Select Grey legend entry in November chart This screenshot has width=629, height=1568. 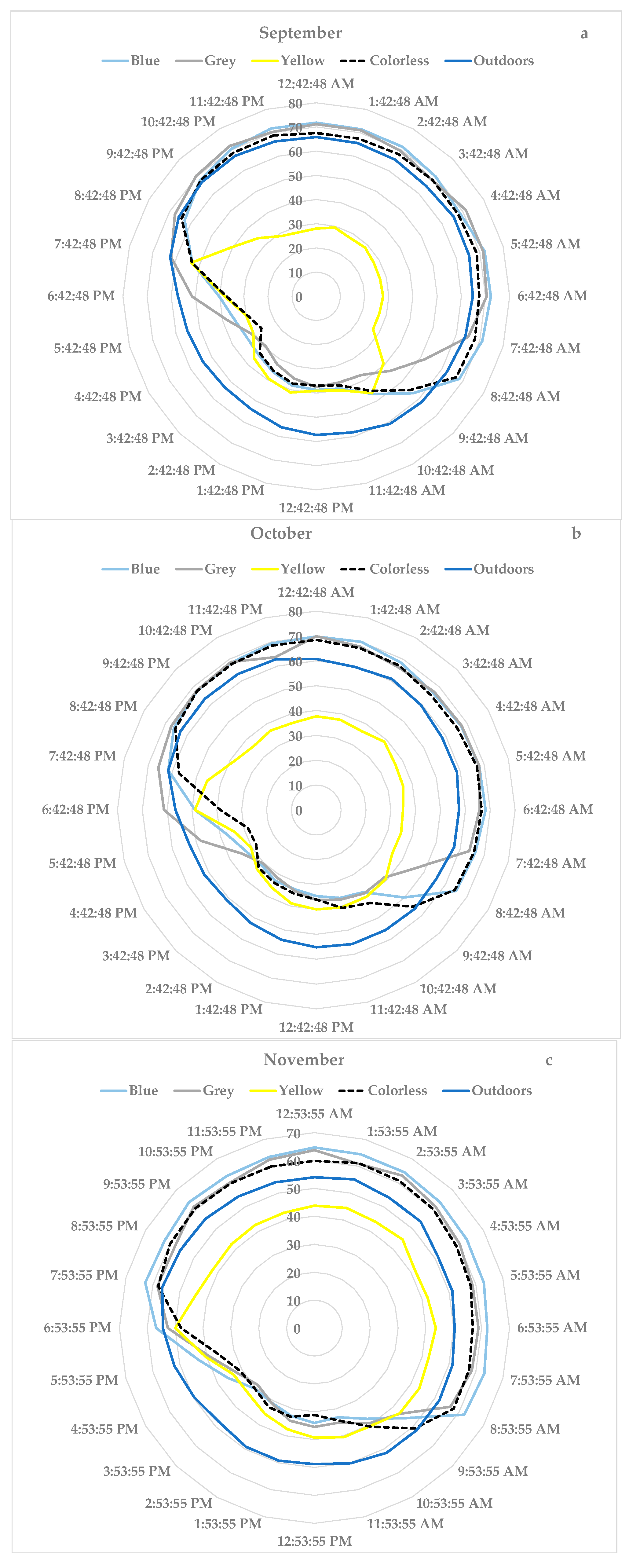tap(218, 1091)
